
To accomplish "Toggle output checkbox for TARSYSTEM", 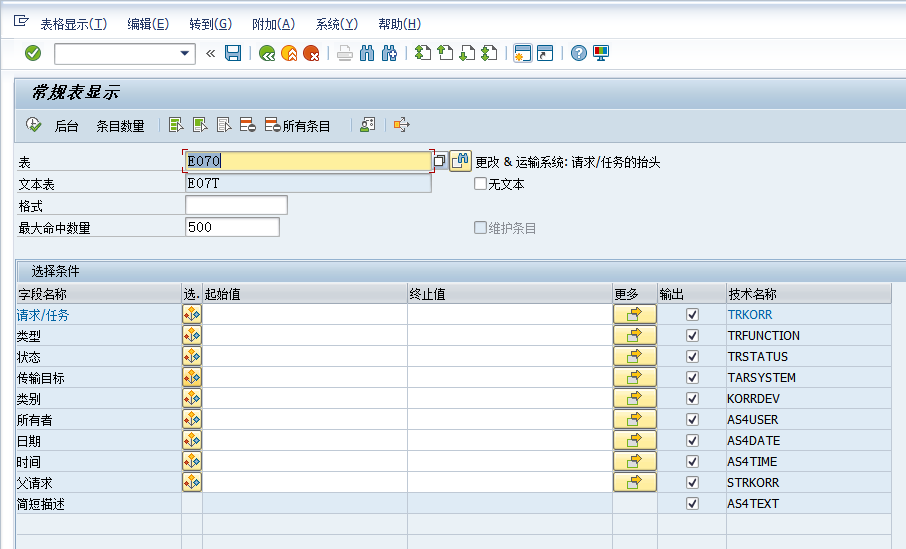I will point(692,377).
